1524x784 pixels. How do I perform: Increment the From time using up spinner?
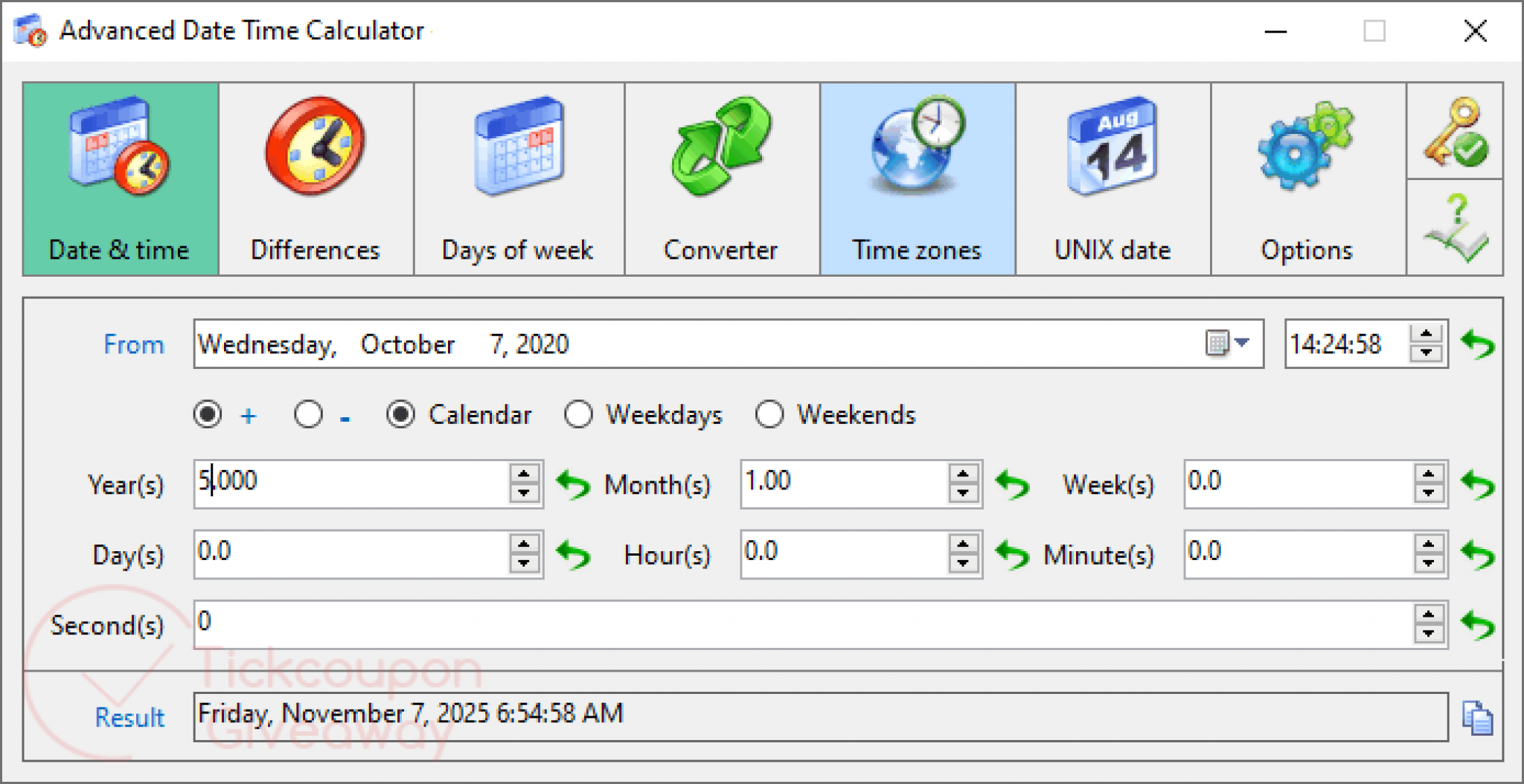tap(1426, 335)
